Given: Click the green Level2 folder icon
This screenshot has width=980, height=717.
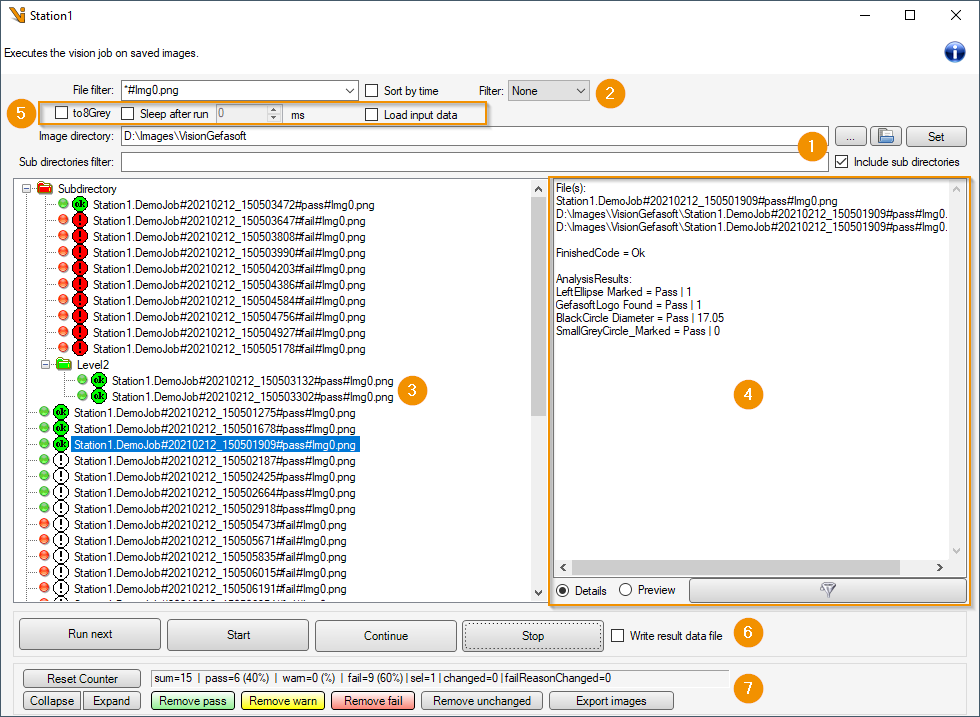Looking at the screenshot, I should tap(63, 364).
